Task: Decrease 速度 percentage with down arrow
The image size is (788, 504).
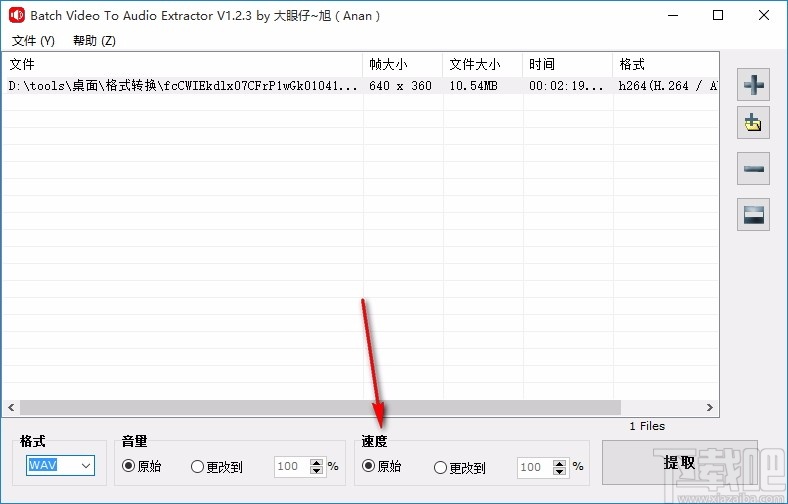Action: [559, 472]
